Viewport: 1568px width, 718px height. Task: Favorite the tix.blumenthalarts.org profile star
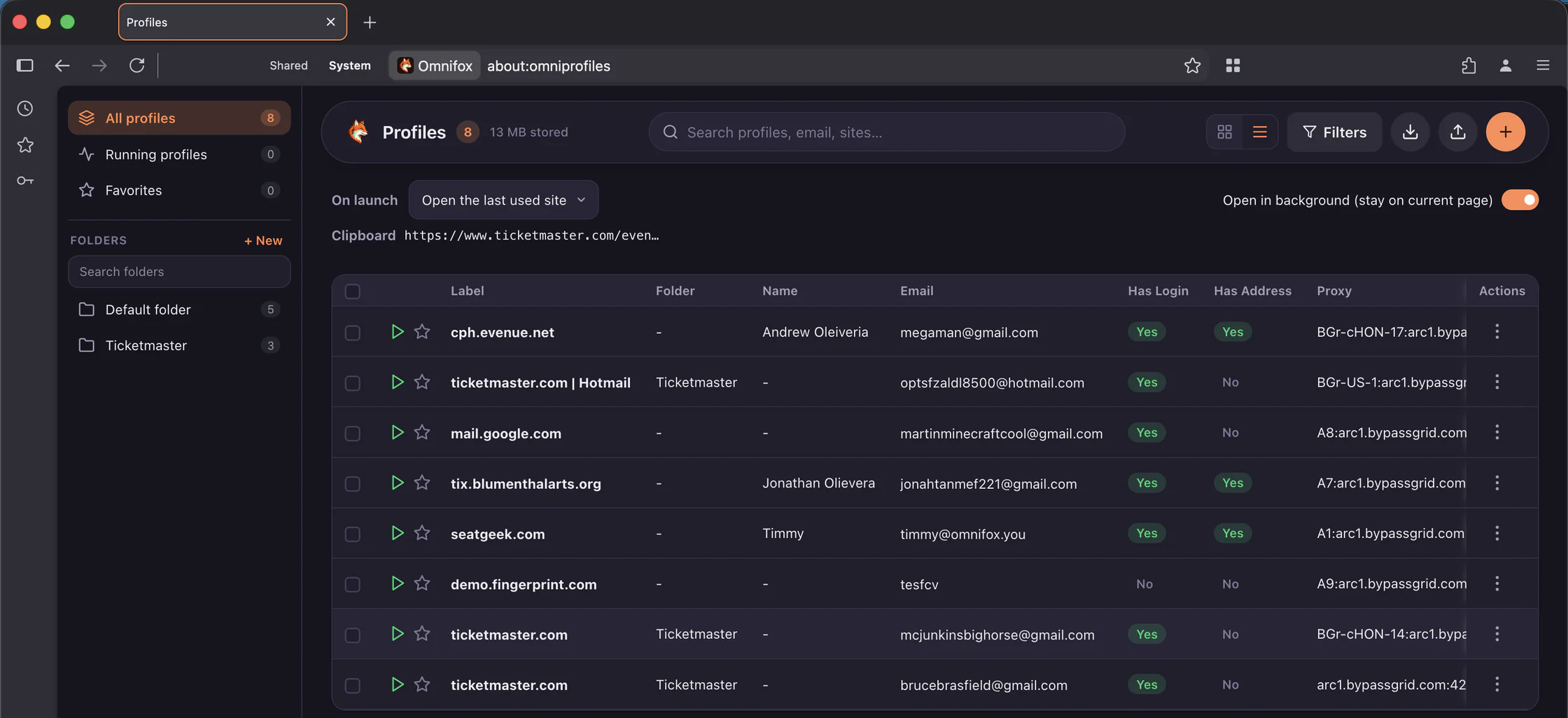click(x=421, y=483)
